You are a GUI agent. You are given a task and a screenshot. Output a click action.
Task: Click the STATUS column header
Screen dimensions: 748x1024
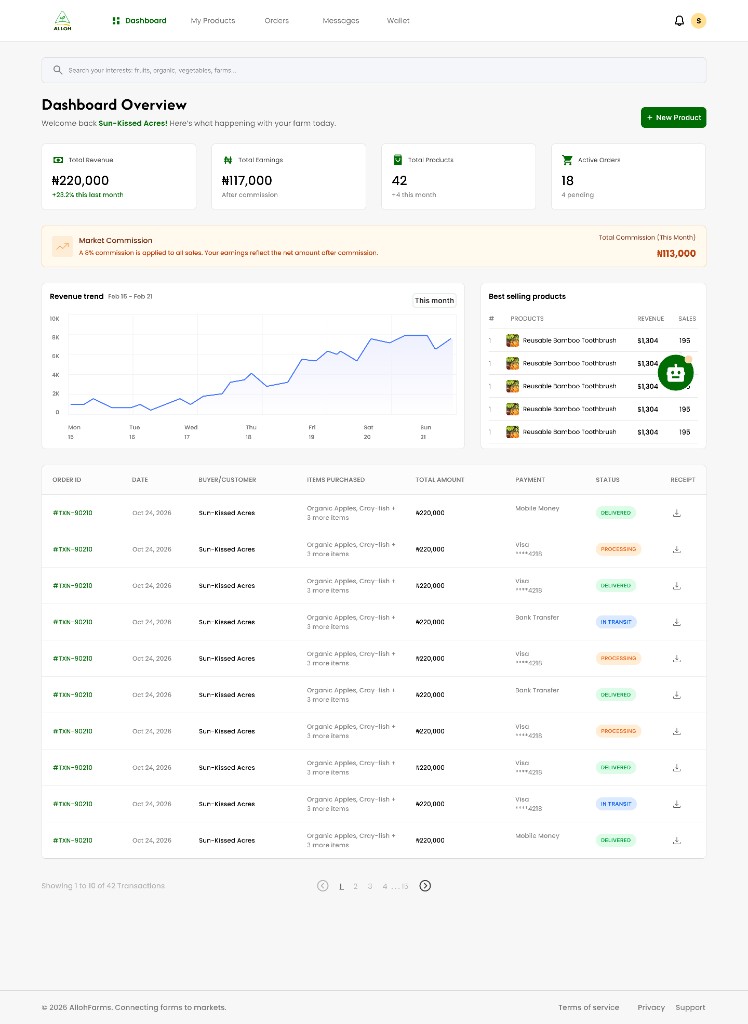click(x=608, y=480)
